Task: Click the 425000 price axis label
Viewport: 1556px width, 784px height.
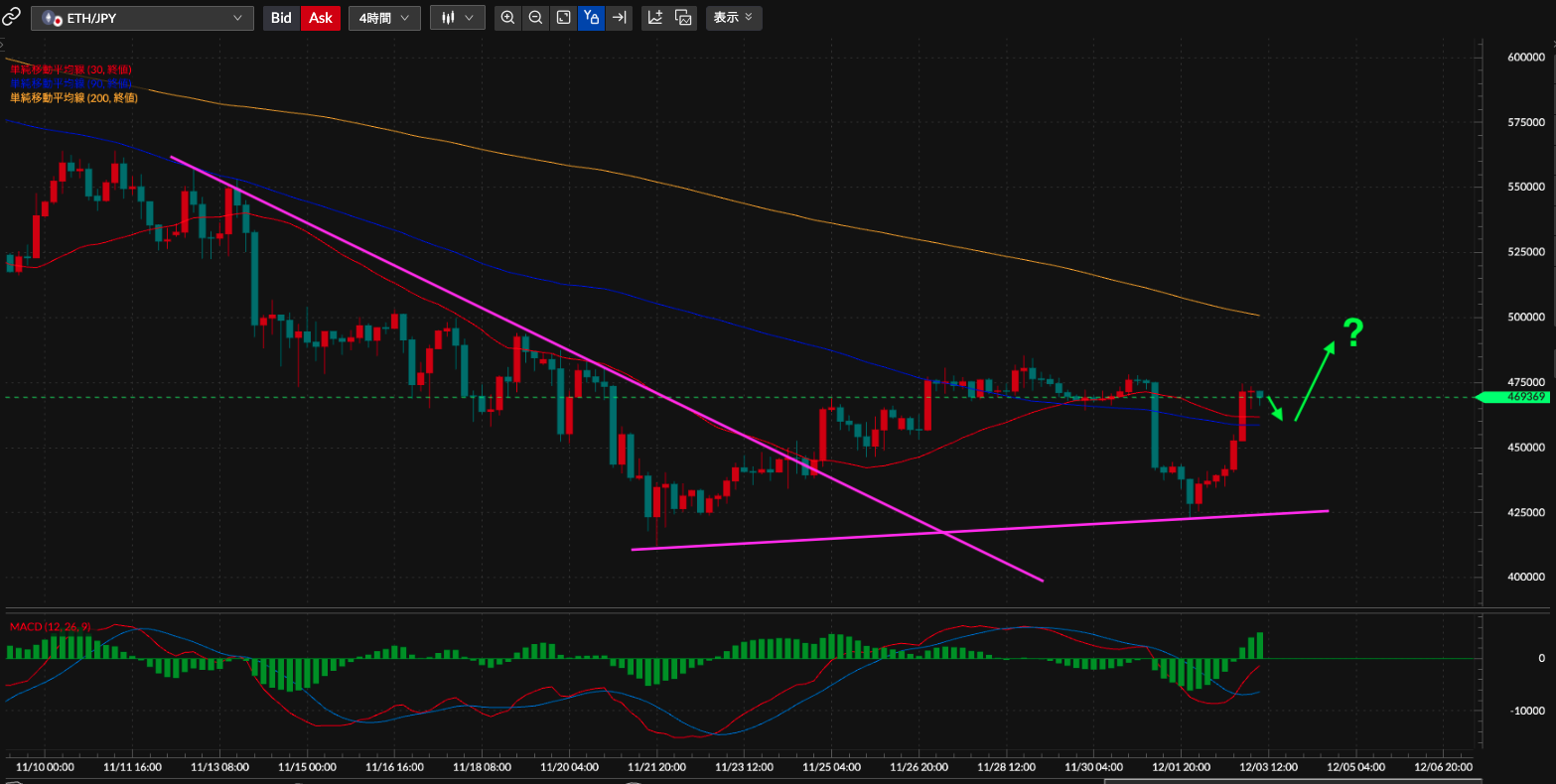Action: click(1526, 513)
